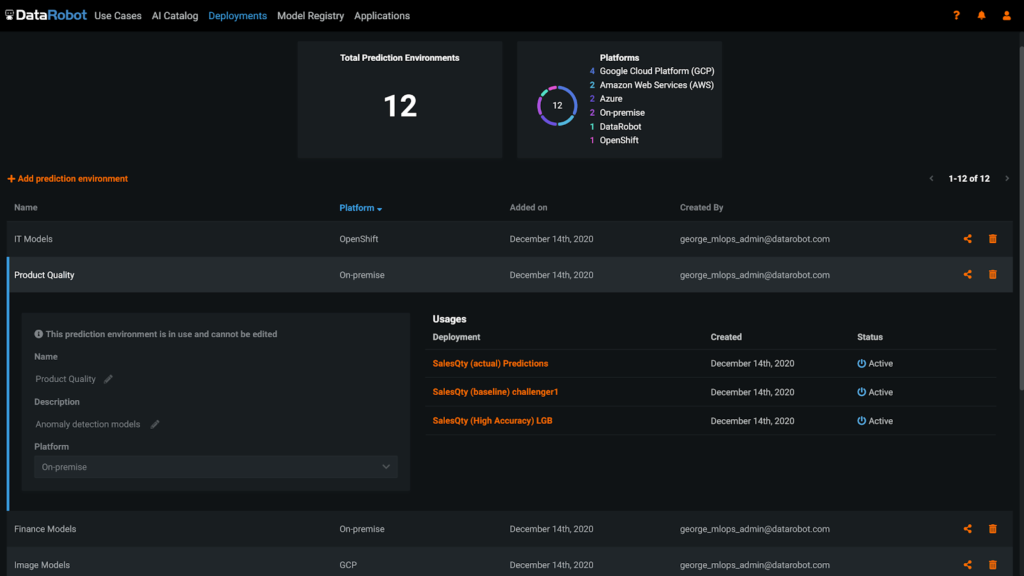Share the Image Models environment
1024x576 pixels.
(x=967, y=565)
